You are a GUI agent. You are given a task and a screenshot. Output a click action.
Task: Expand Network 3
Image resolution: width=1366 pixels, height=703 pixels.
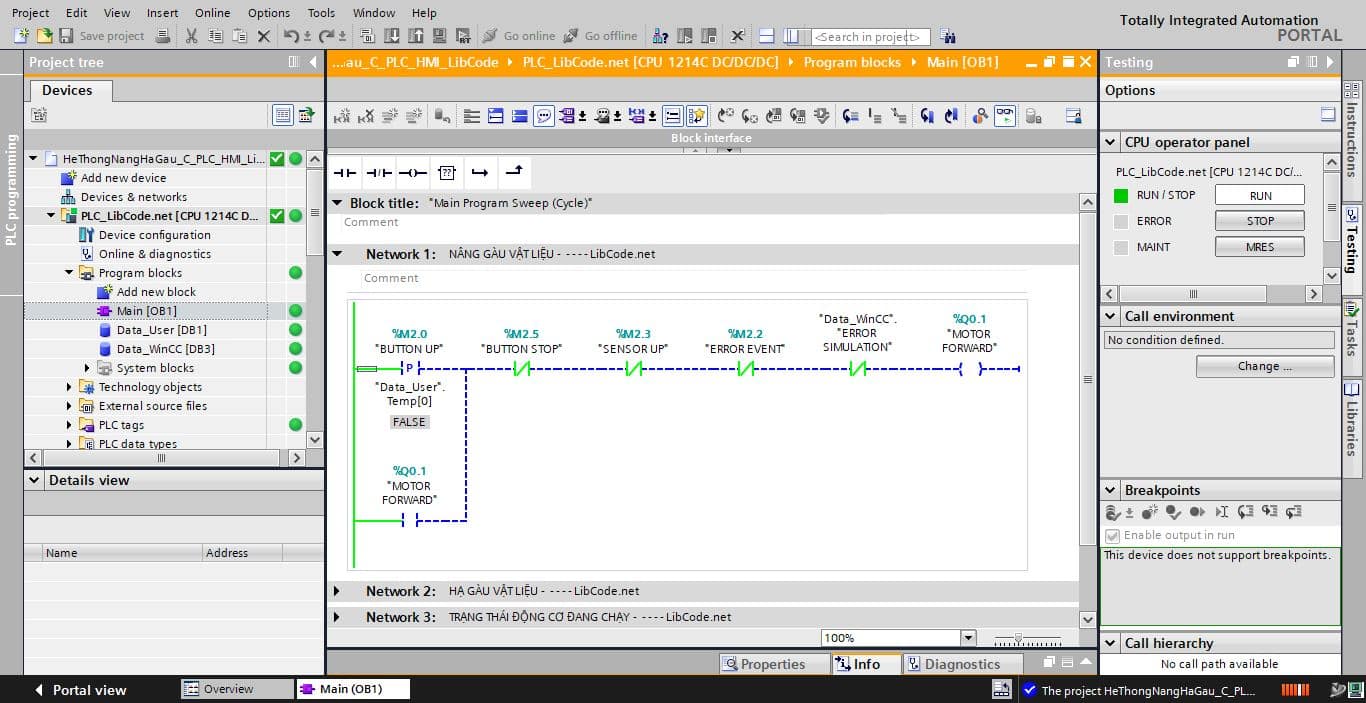point(337,617)
